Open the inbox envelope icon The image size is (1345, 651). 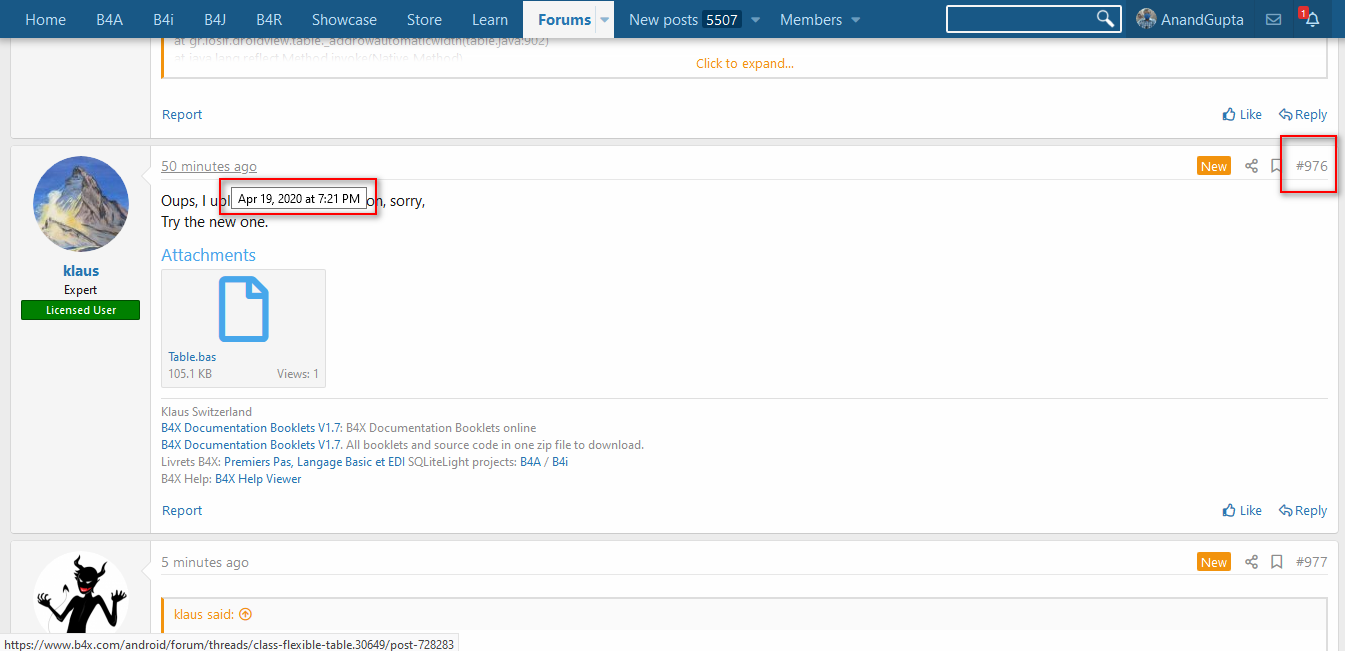tap(1273, 19)
